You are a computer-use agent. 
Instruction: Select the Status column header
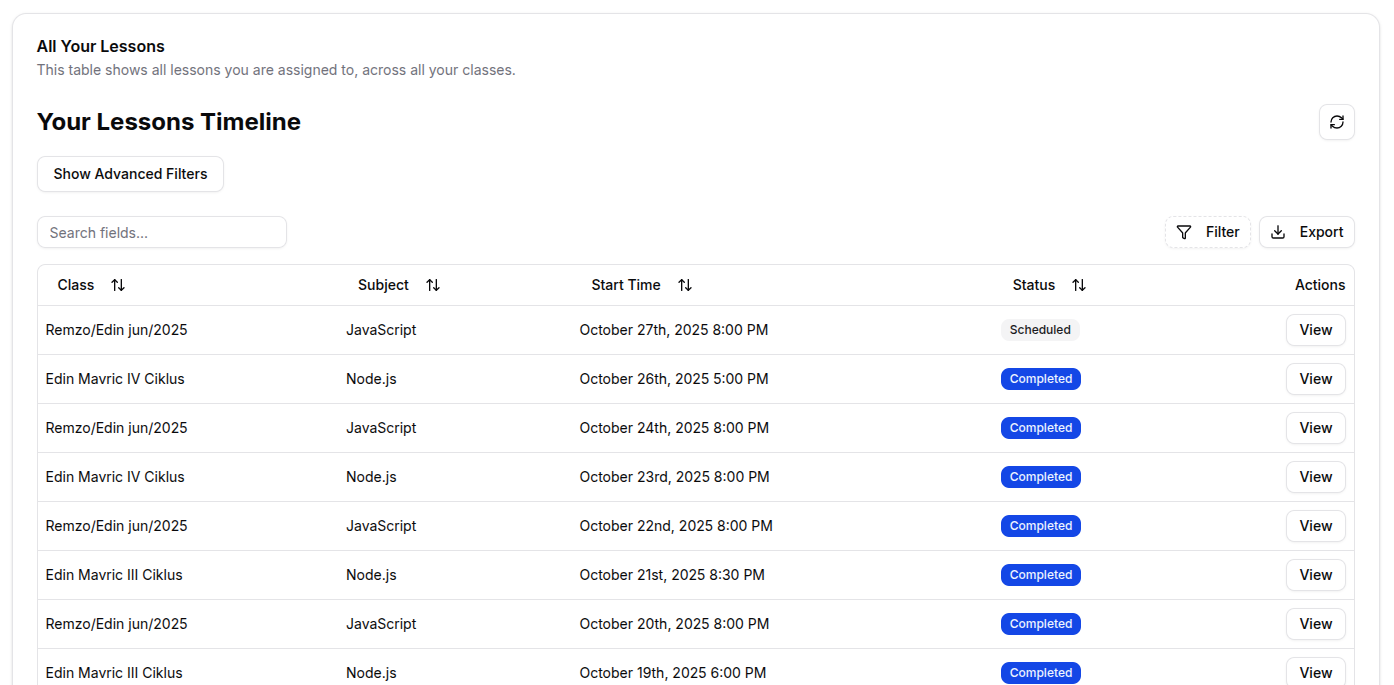(1033, 285)
